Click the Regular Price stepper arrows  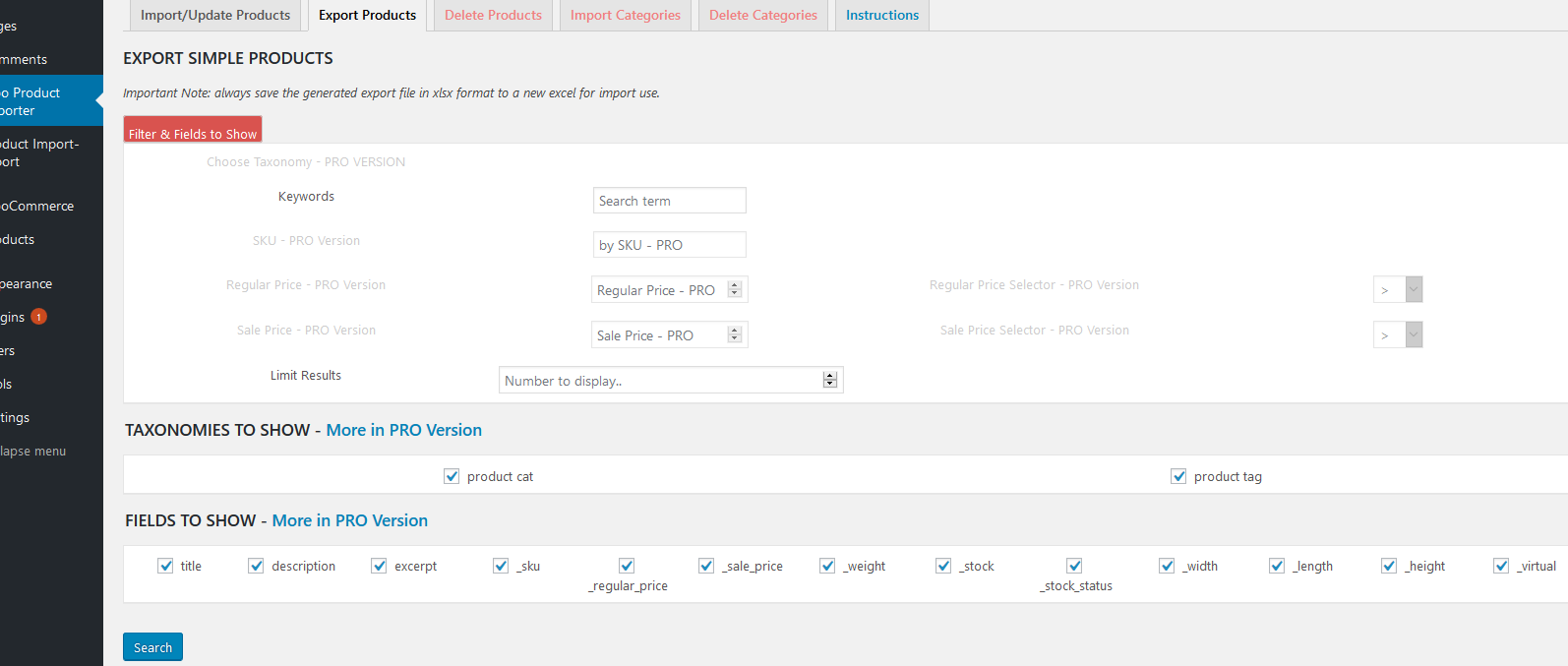734,289
